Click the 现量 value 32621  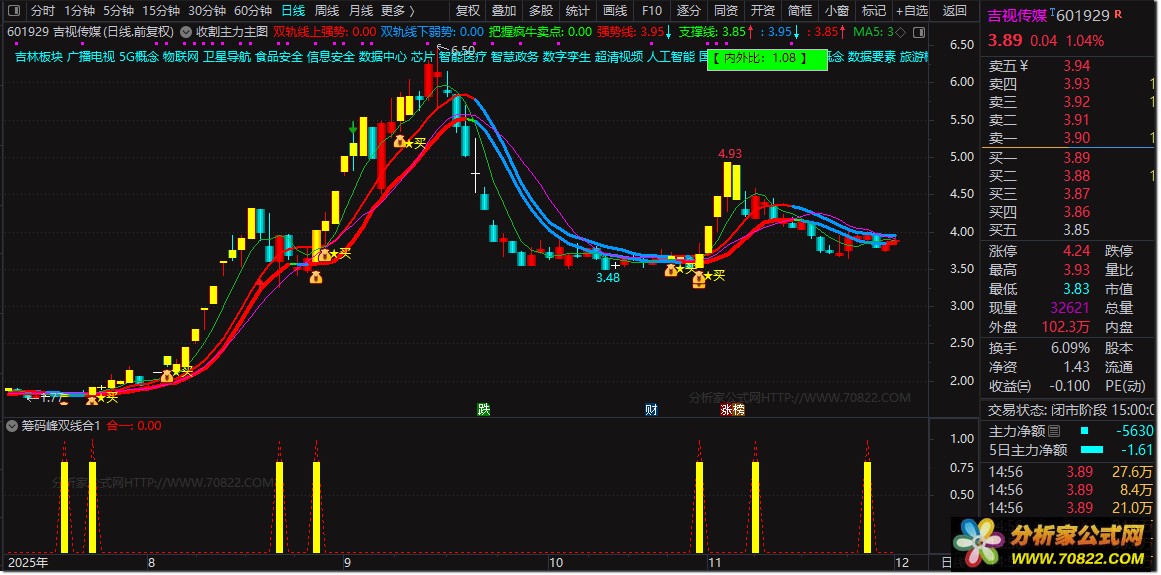pos(1071,308)
